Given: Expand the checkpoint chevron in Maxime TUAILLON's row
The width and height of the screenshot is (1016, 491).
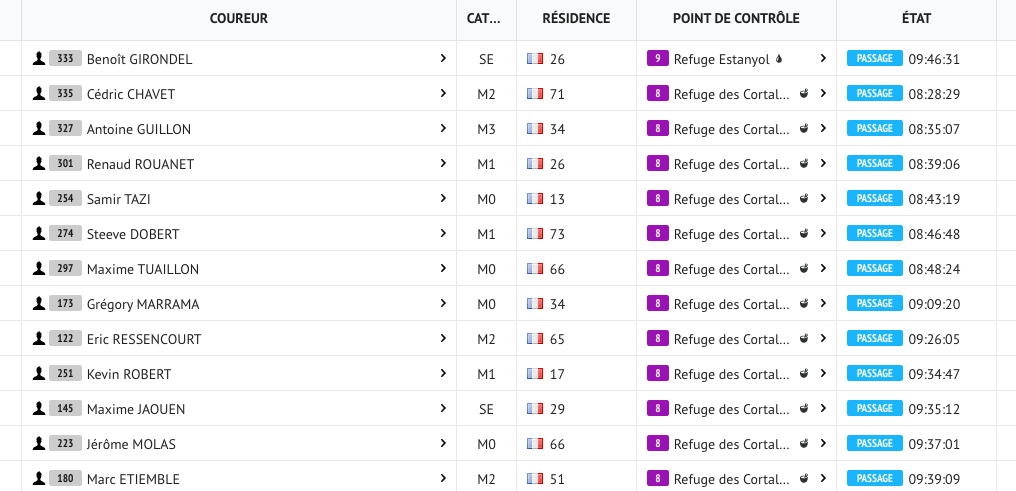Looking at the screenshot, I should point(823,269).
